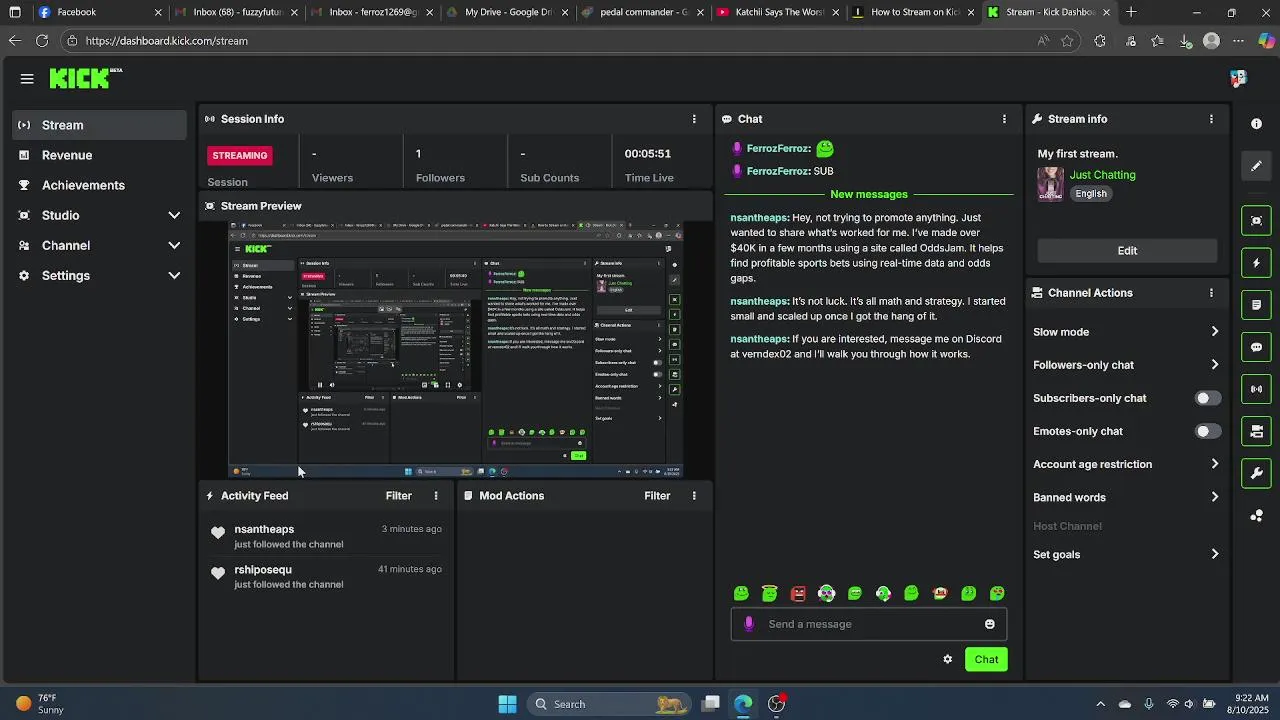Click rshiposequ in the Activity Feed
Screen dimensions: 1280x720
263,570
